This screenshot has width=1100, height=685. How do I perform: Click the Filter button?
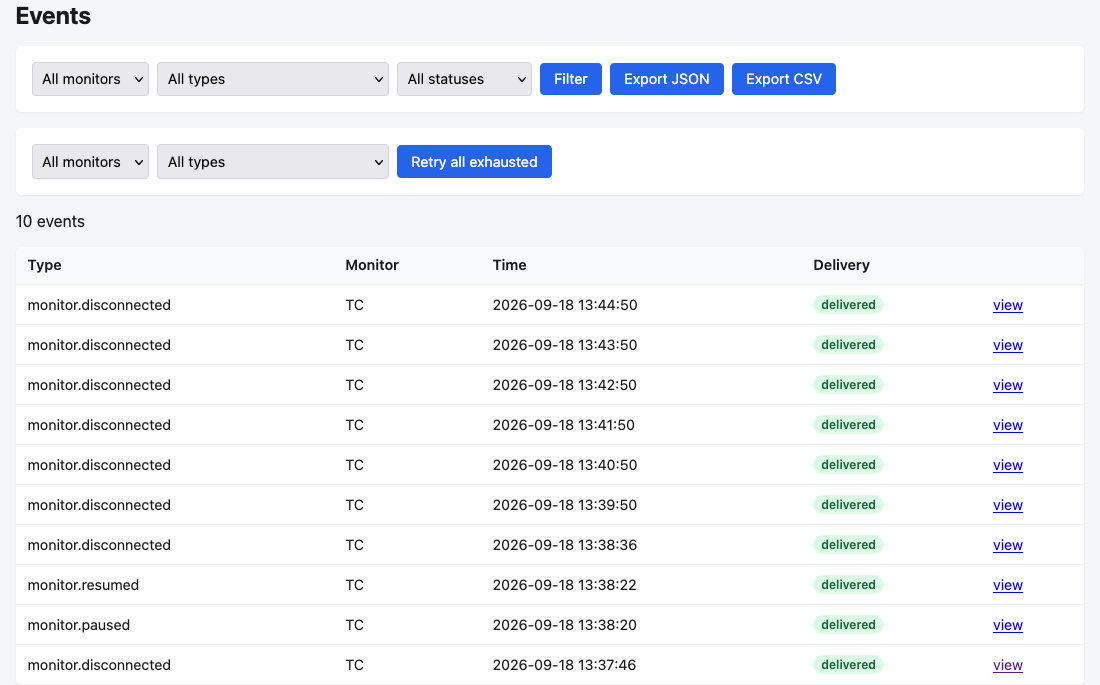[x=570, y=79]
